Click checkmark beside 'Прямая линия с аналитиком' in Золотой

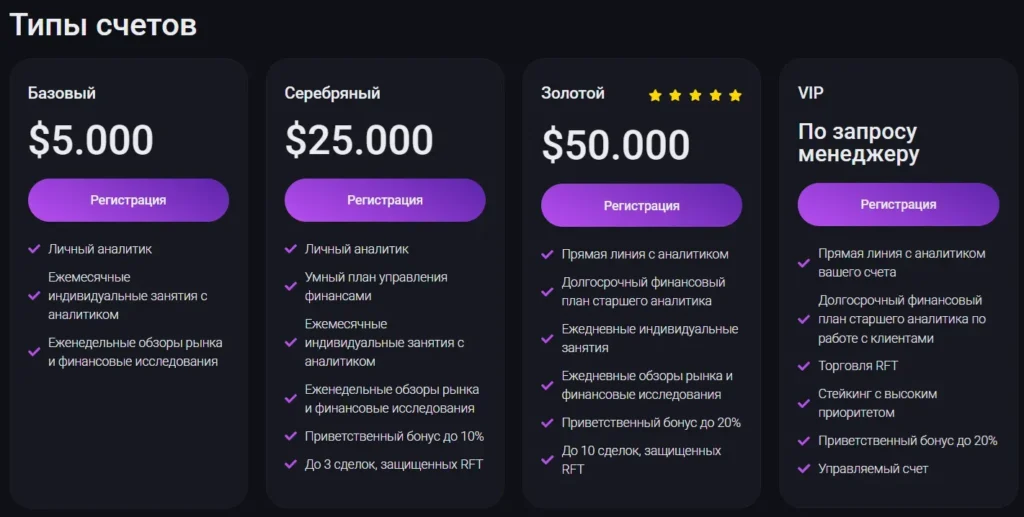pos(548,254)
